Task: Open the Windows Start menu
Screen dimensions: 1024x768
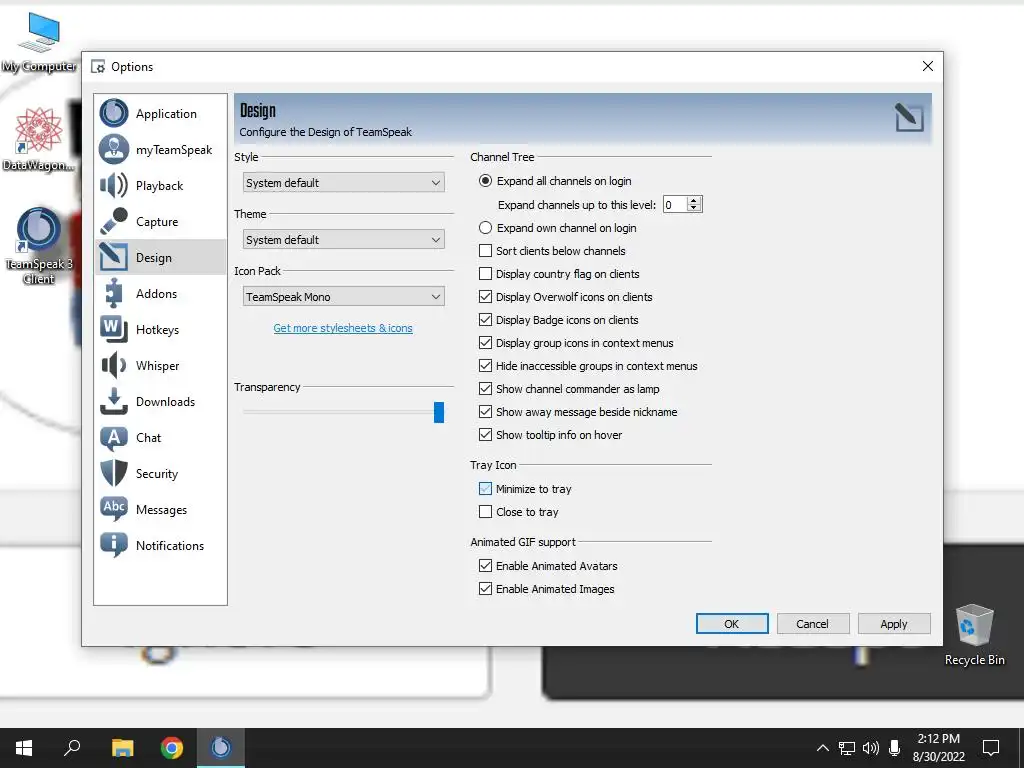Action: click(24, 748)
